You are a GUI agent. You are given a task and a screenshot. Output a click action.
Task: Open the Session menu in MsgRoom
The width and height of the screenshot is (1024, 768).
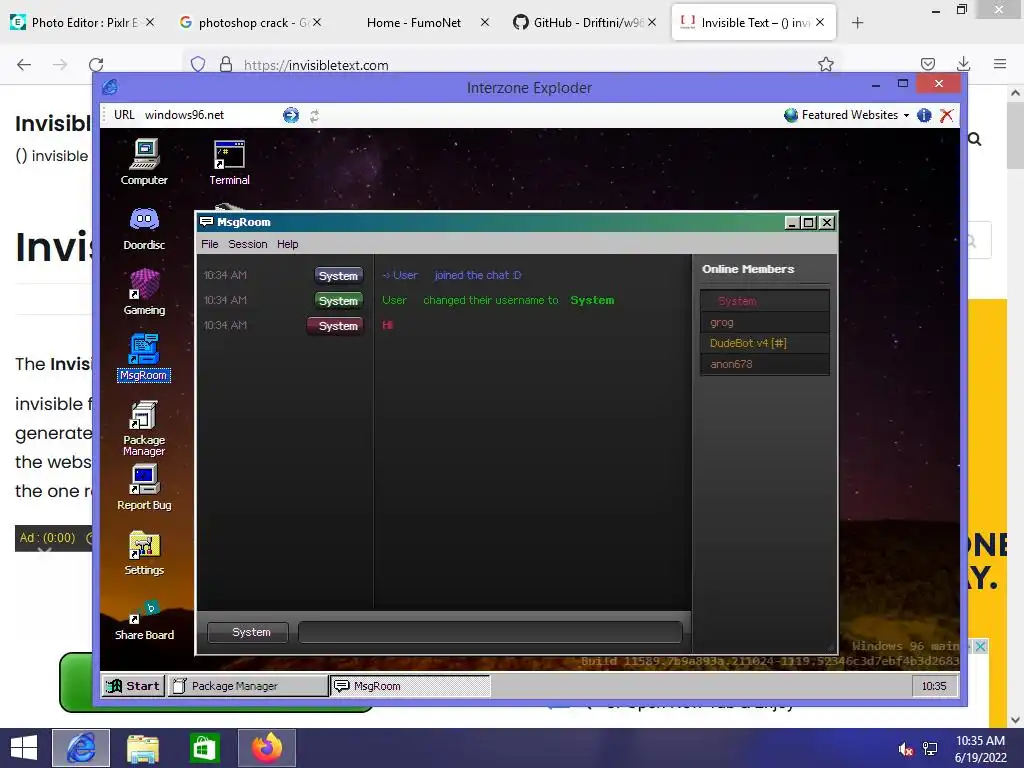248,244
